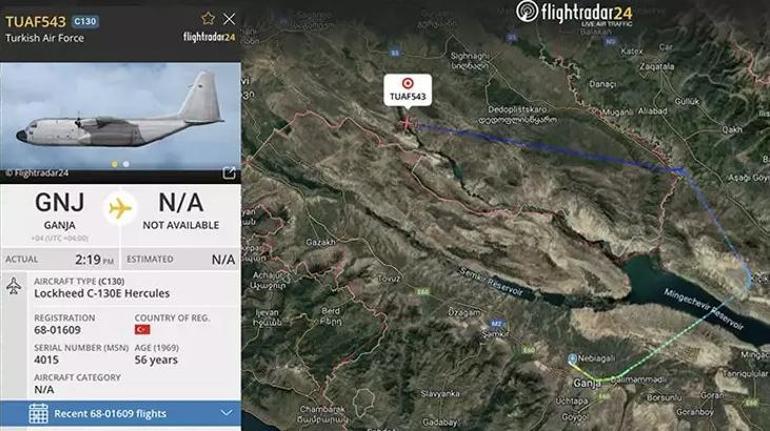The height and width of the screenshot is (431, 770).
Task: Click the TUAF543 map label bubble
Action: pos(408,90)
